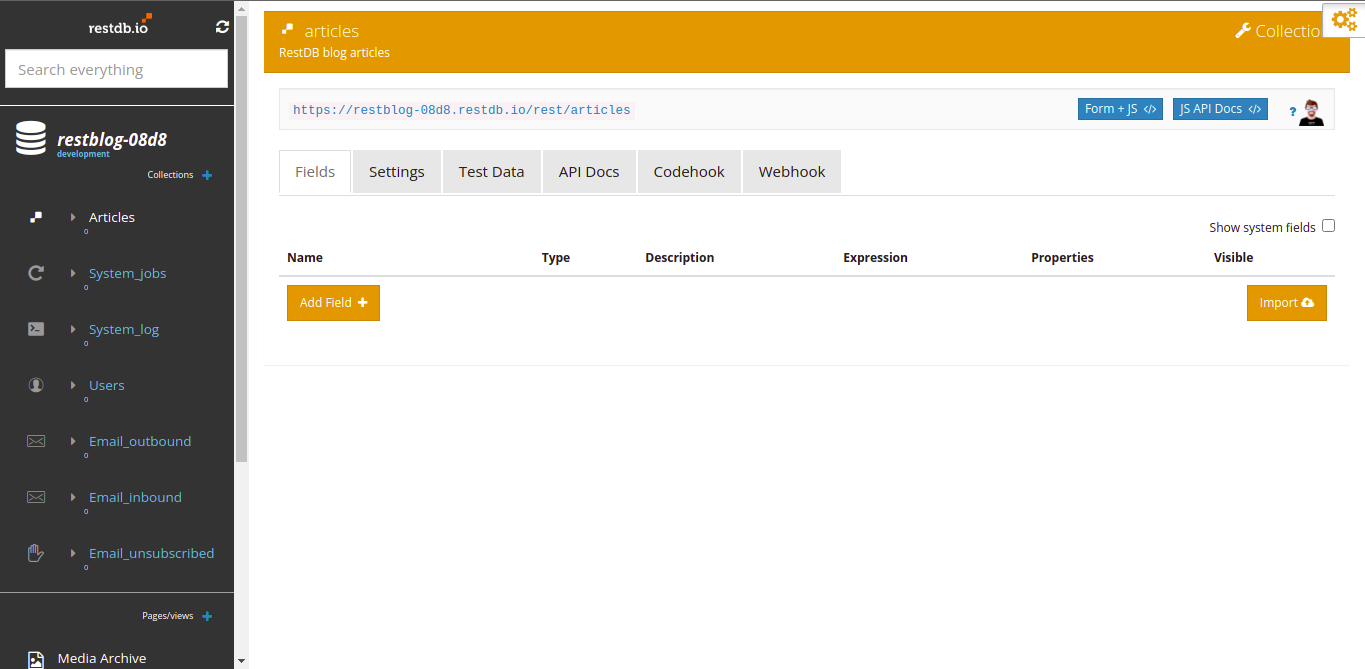Open the Codehook tab

tap(689, 171)
